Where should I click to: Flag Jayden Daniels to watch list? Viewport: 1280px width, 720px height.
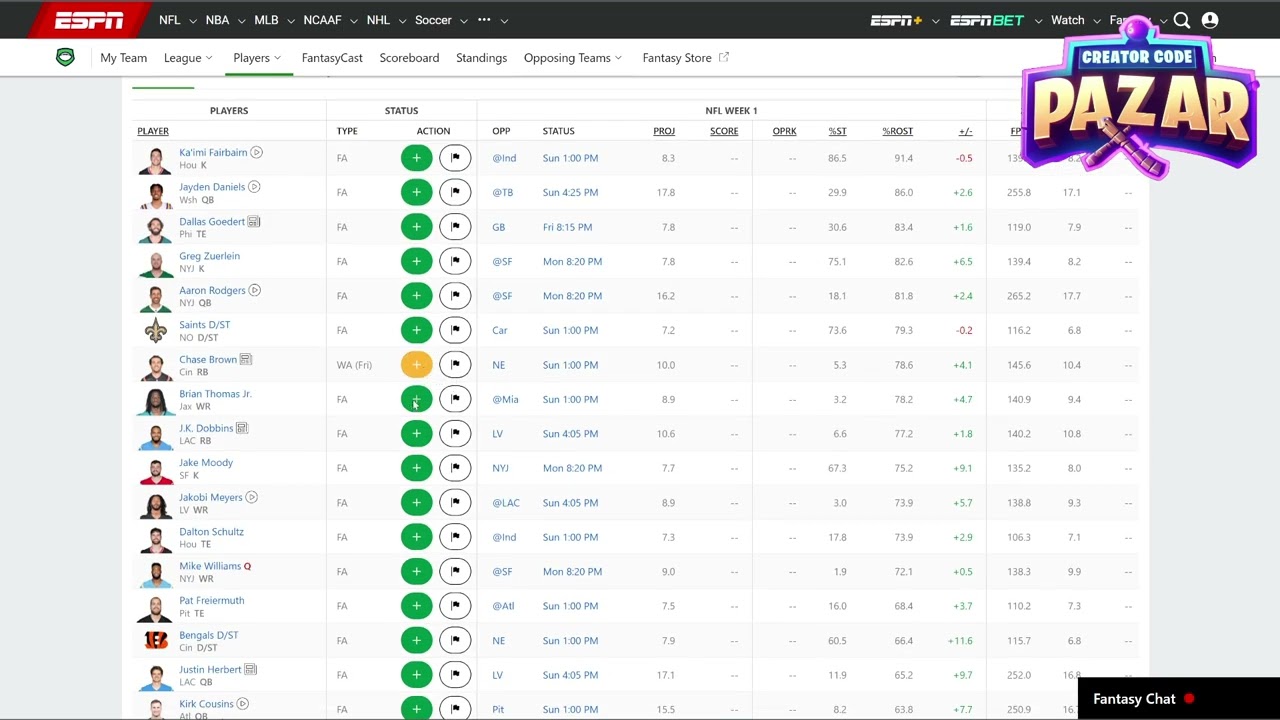click(x=455, y=192)
